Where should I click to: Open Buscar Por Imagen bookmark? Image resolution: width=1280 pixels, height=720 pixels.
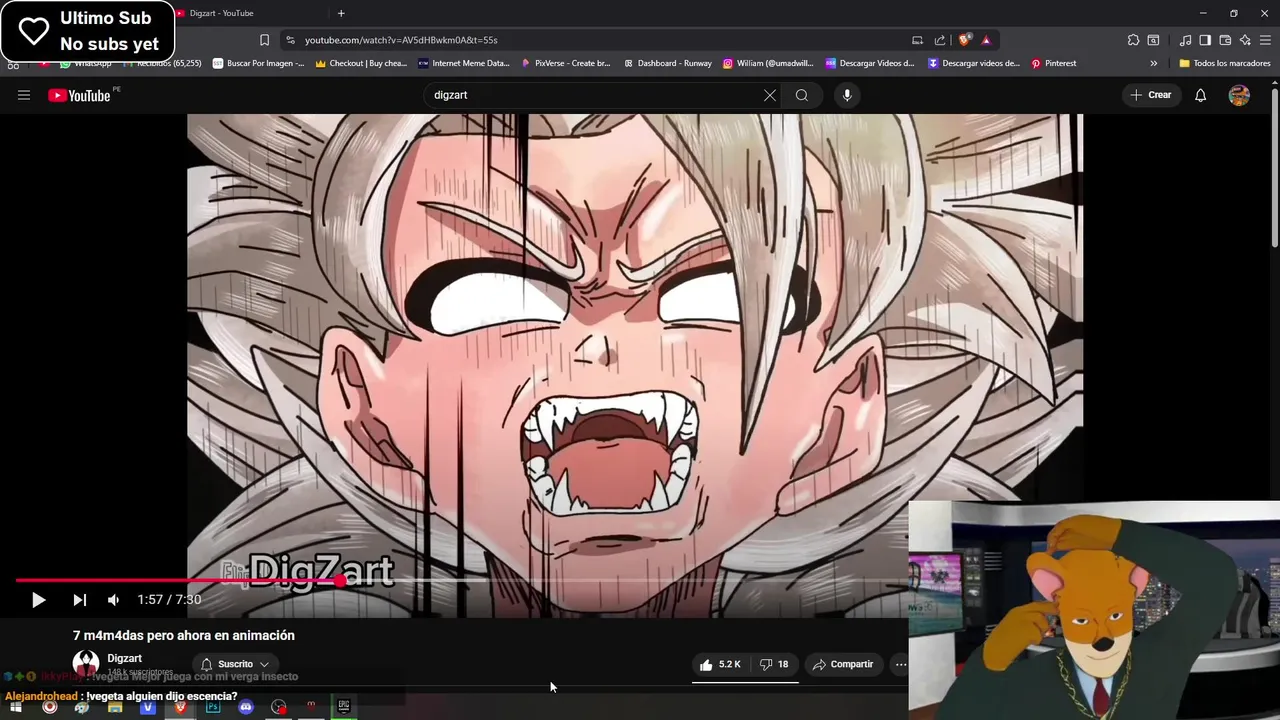[x=258, y=63]
